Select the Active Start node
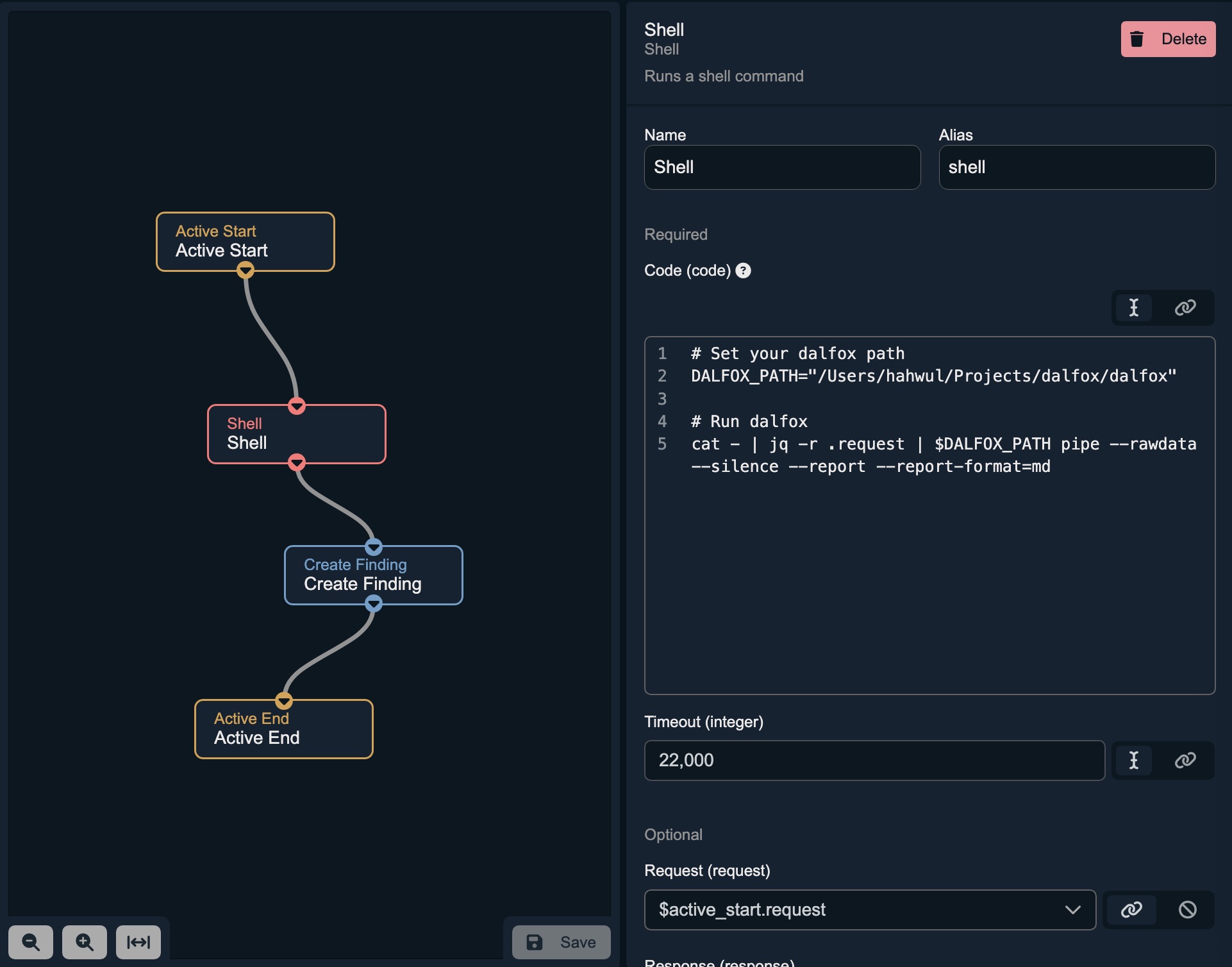 (x=246, y=242)
